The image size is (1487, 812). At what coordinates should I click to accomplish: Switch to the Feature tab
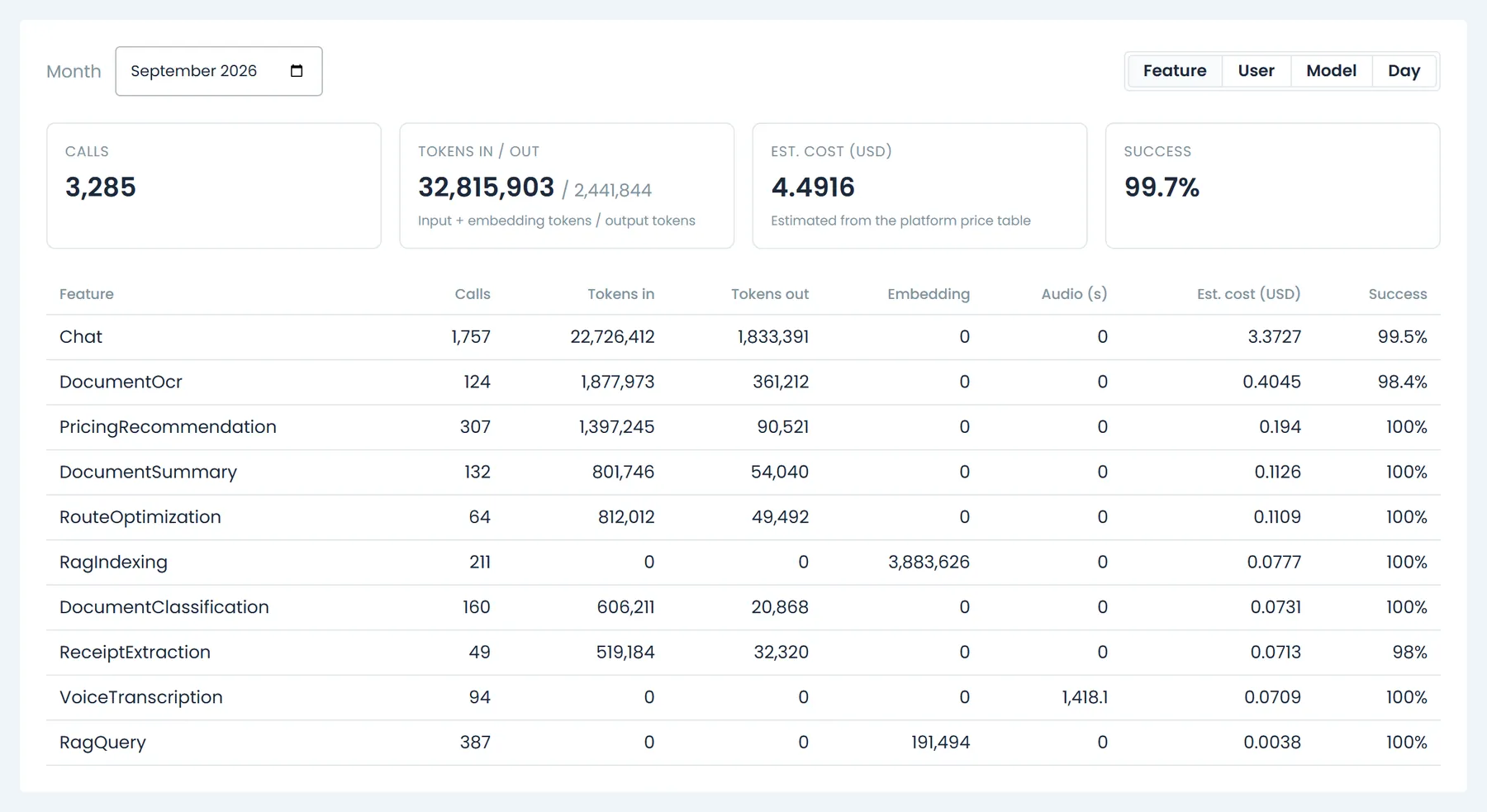click(1175, 71)
